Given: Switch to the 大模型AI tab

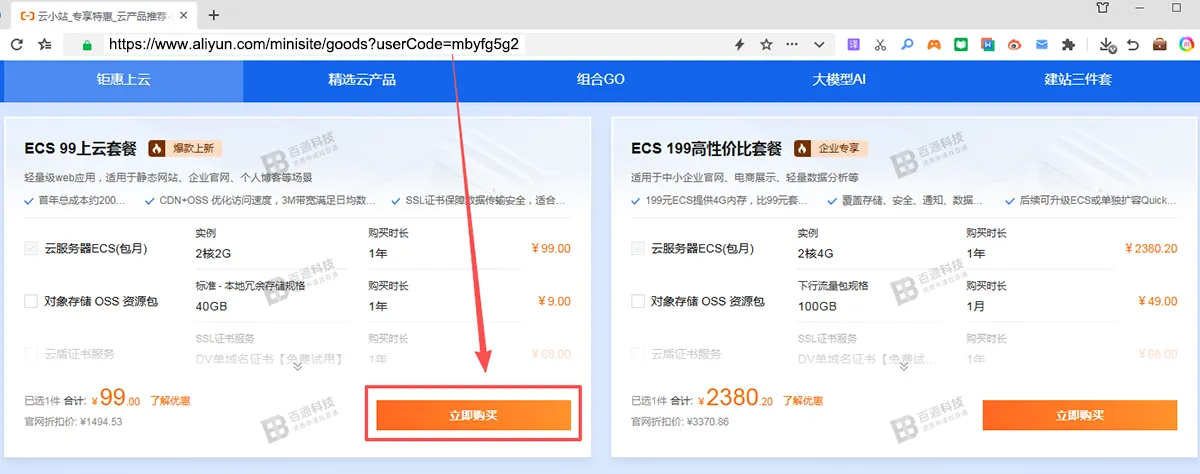Looking at the screenshot, I should [839, 80].
